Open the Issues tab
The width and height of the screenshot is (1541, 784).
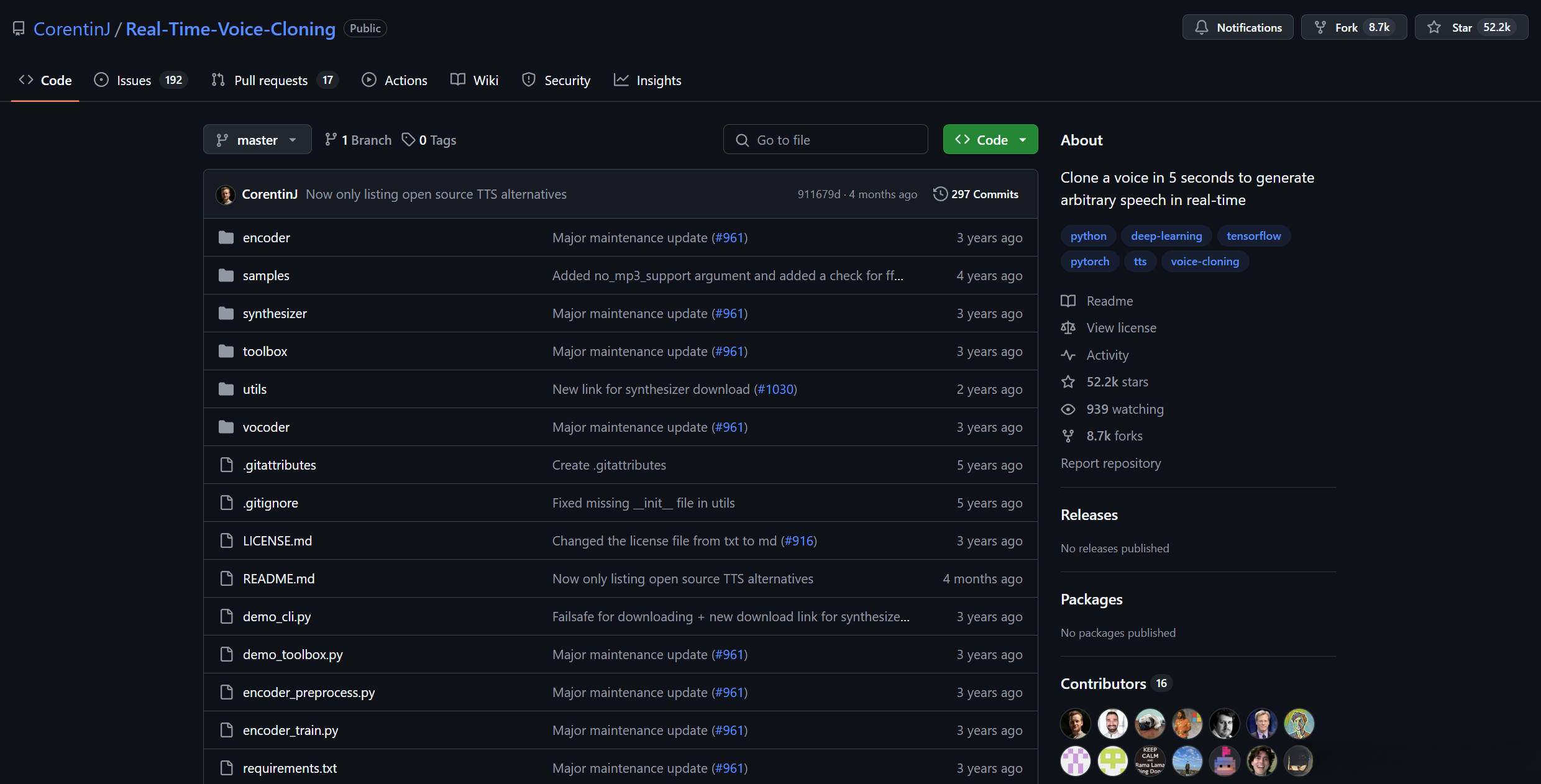click(134, 80)
